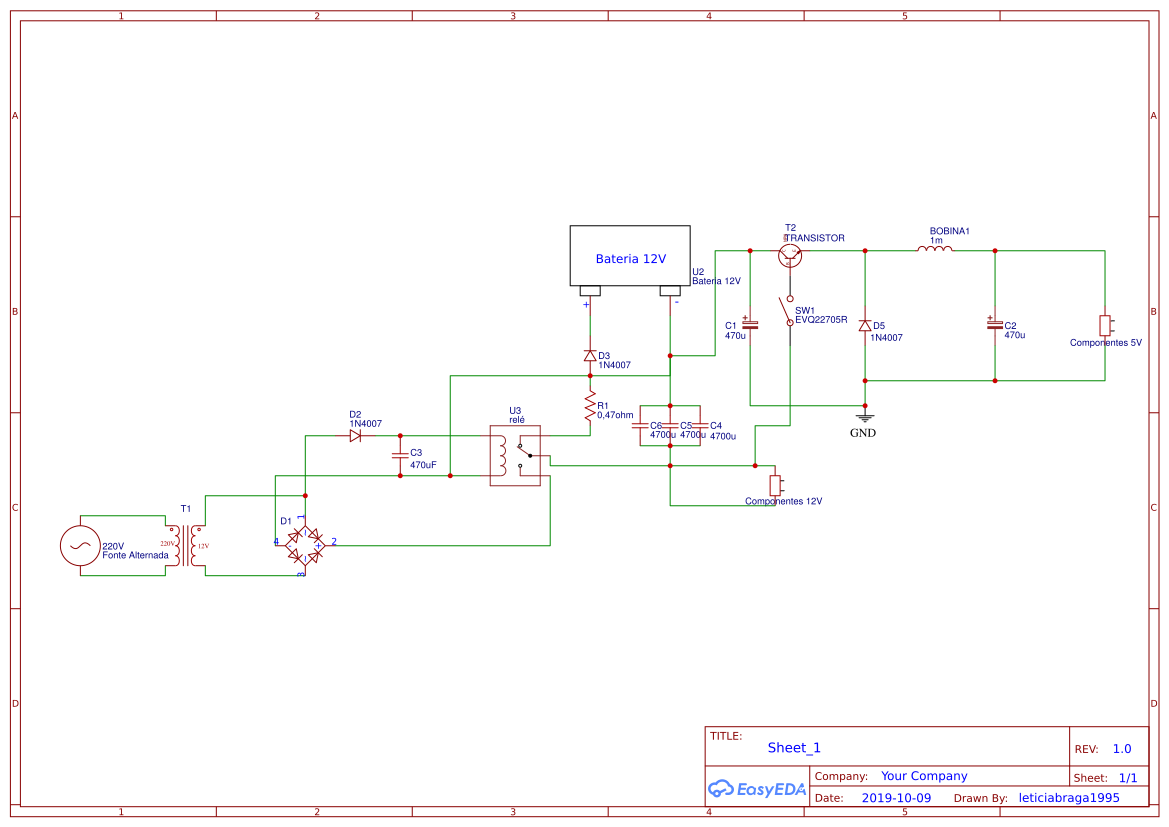Click the T1 reference label
The width and height of the screenshot is (1169, 827).
point(186,509)
